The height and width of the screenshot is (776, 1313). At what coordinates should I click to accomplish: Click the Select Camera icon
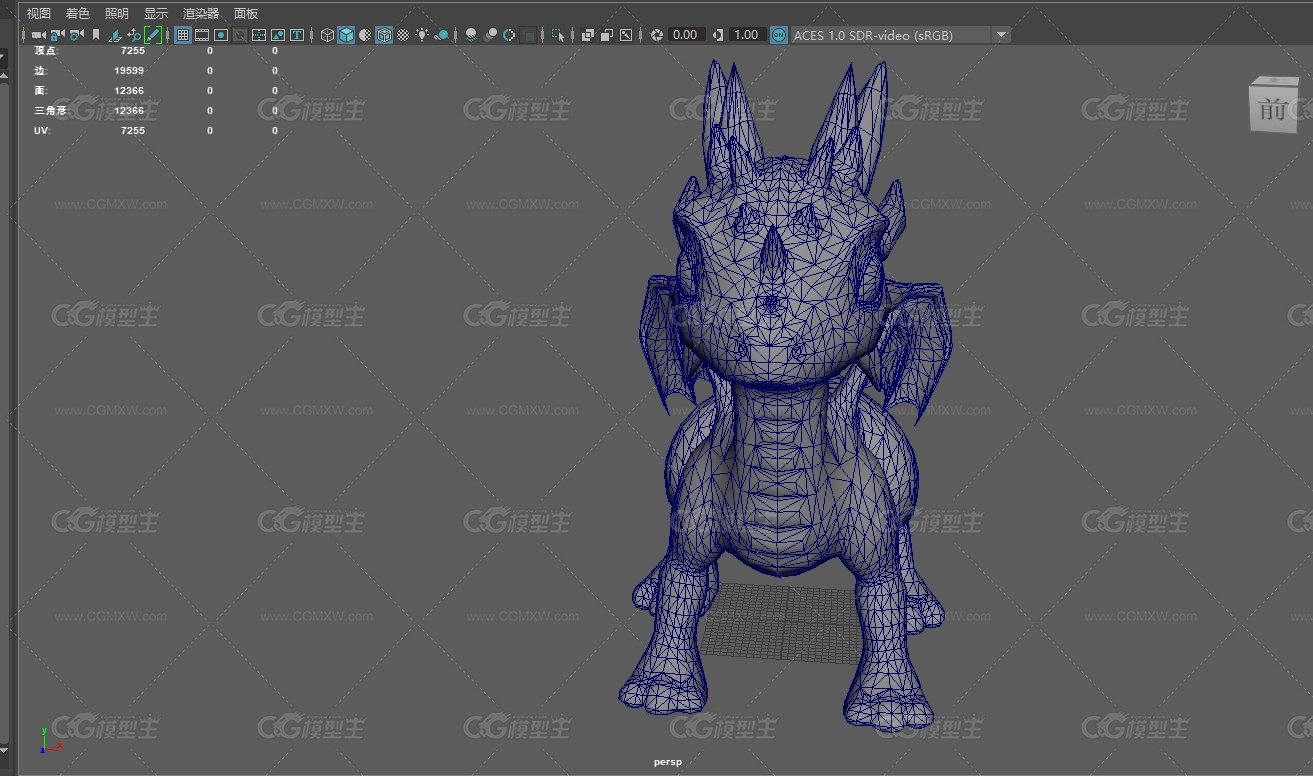tap(38, 35)
